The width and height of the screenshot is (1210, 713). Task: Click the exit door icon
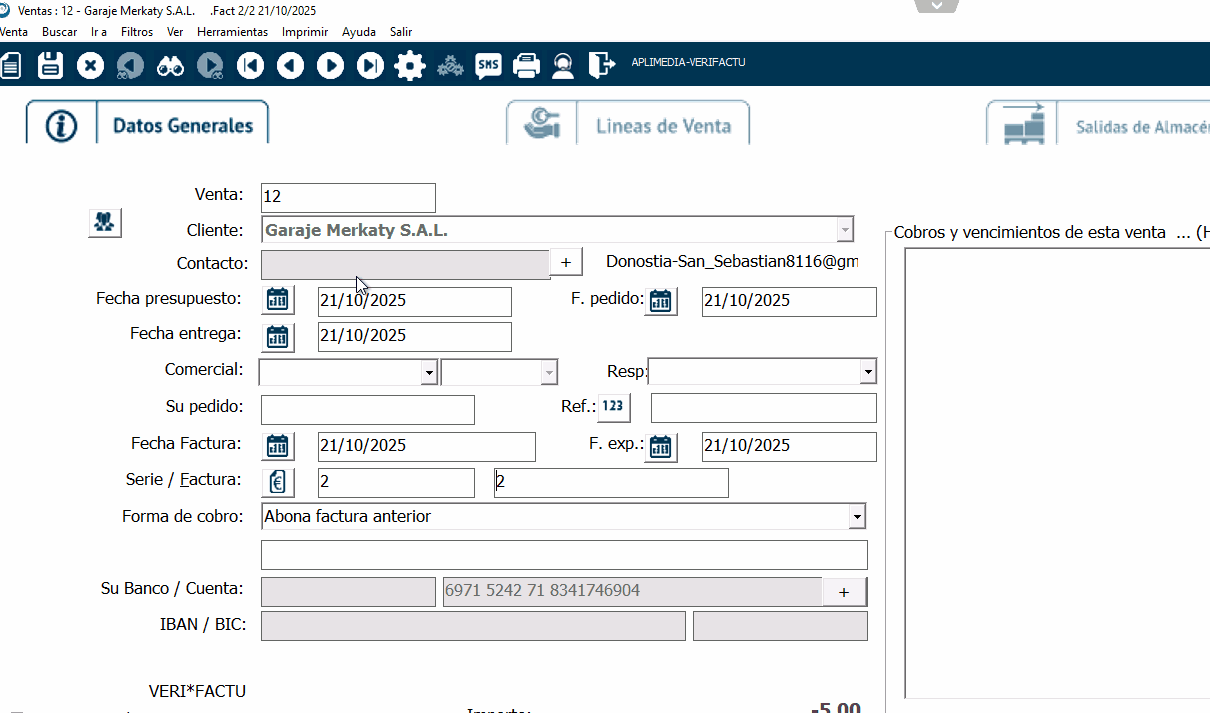(601, 66)
